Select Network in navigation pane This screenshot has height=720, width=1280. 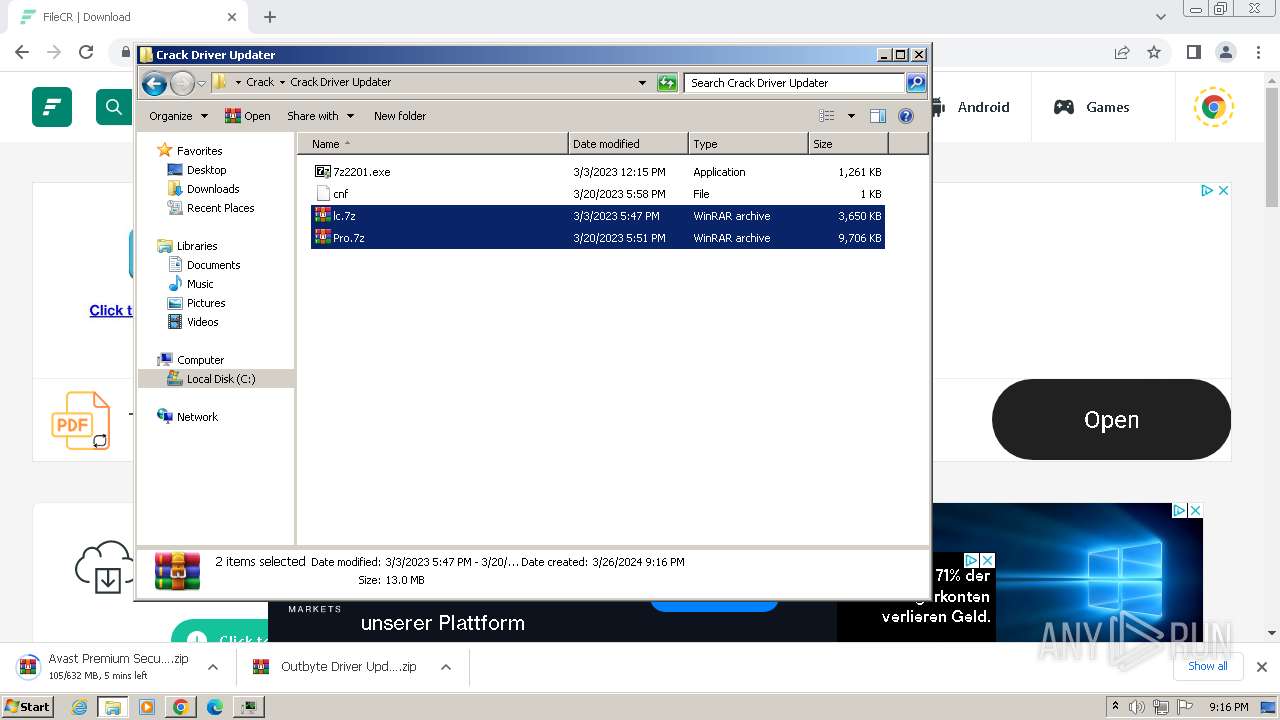point(188,417)
